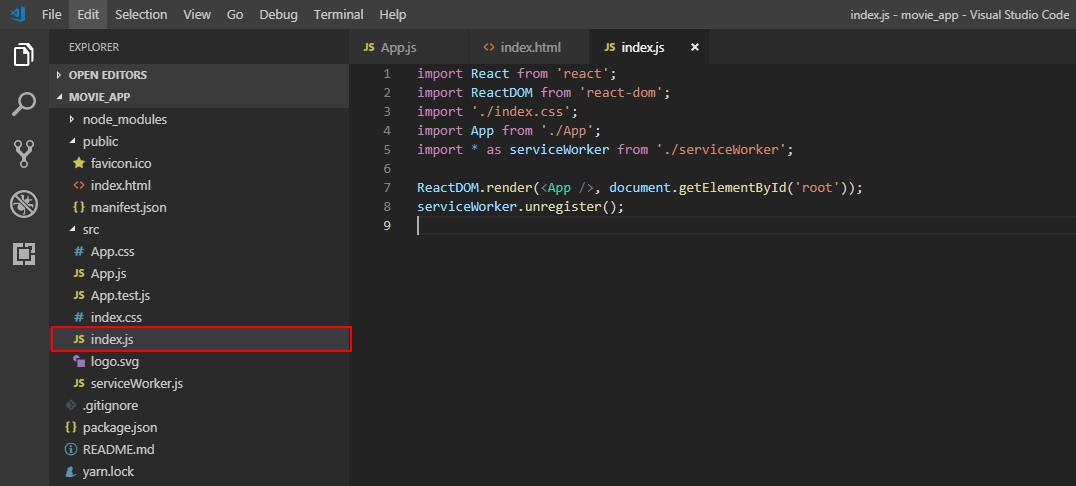
Task: Open the Help menu
Action: point(393,14)
